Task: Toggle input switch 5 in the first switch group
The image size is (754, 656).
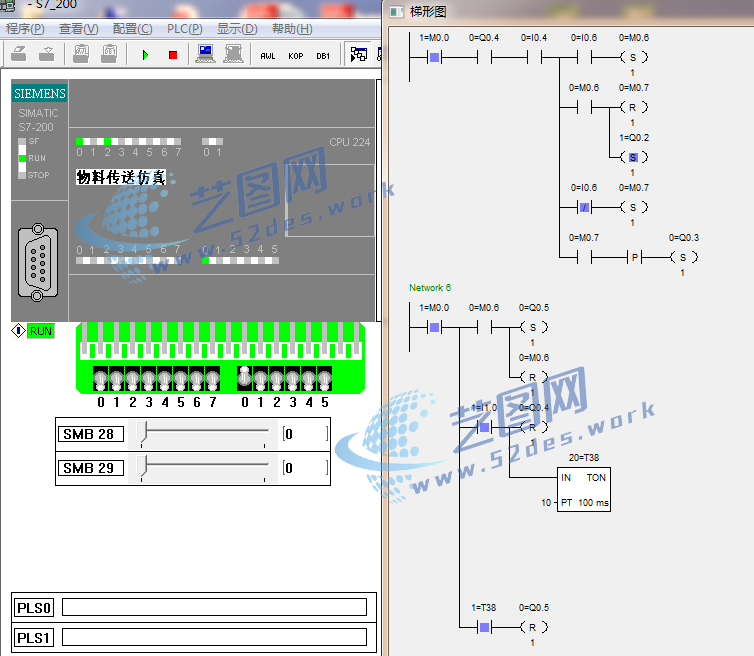Action: 180,379
